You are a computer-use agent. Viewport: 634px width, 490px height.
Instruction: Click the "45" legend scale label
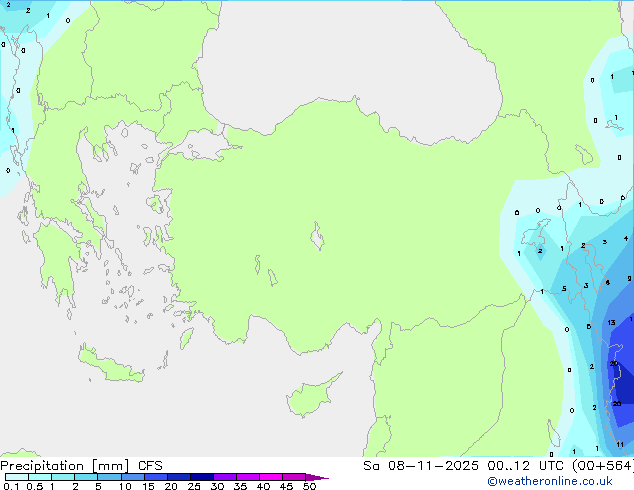click(x=286, y=486)
